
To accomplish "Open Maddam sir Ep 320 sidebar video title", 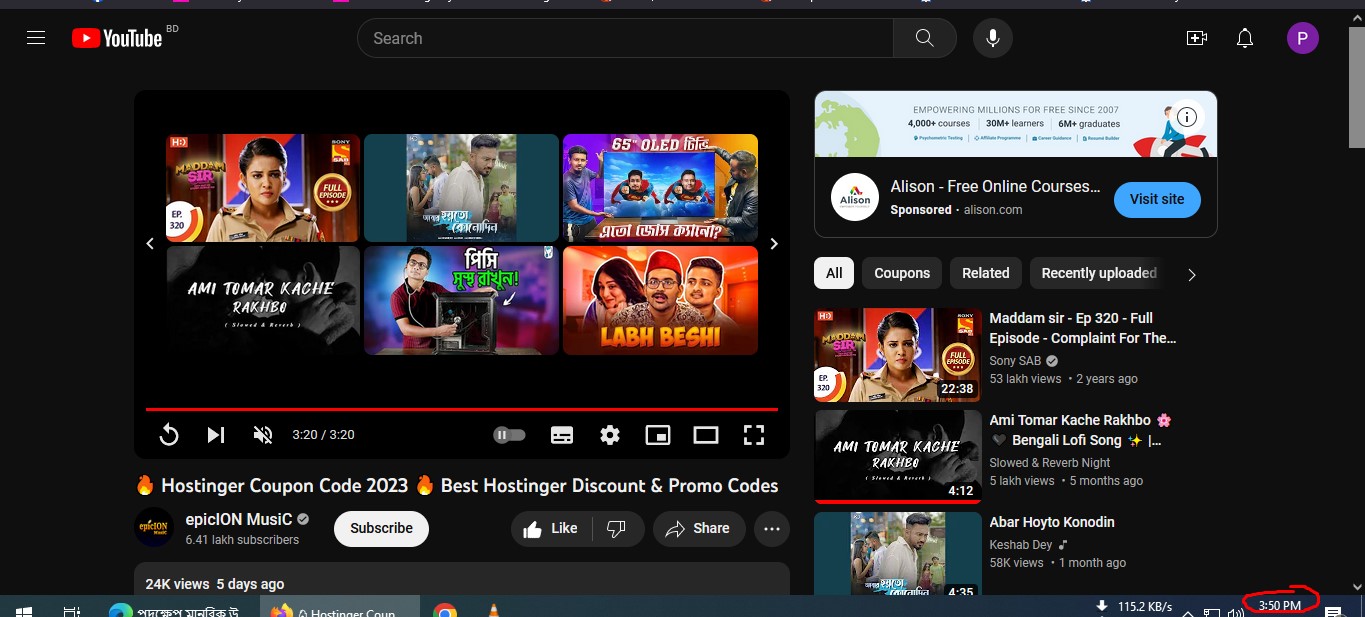I will point(1083,328).
